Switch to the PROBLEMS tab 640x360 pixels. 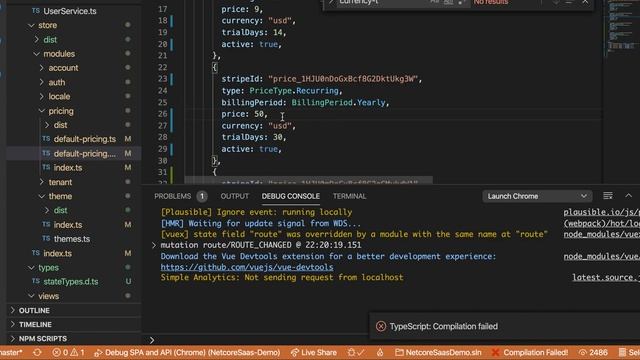173,196
